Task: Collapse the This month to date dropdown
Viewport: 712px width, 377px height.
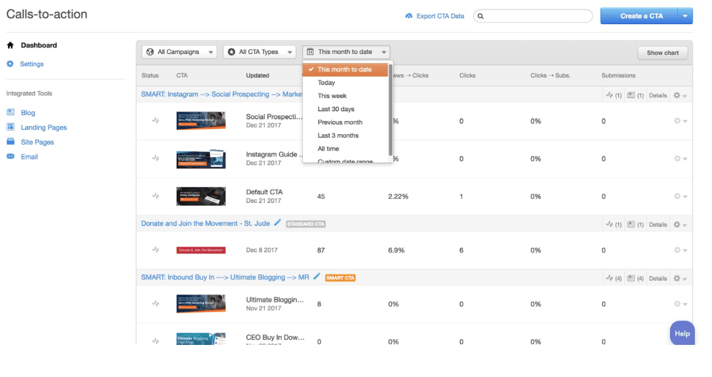Action: point(346,52)
